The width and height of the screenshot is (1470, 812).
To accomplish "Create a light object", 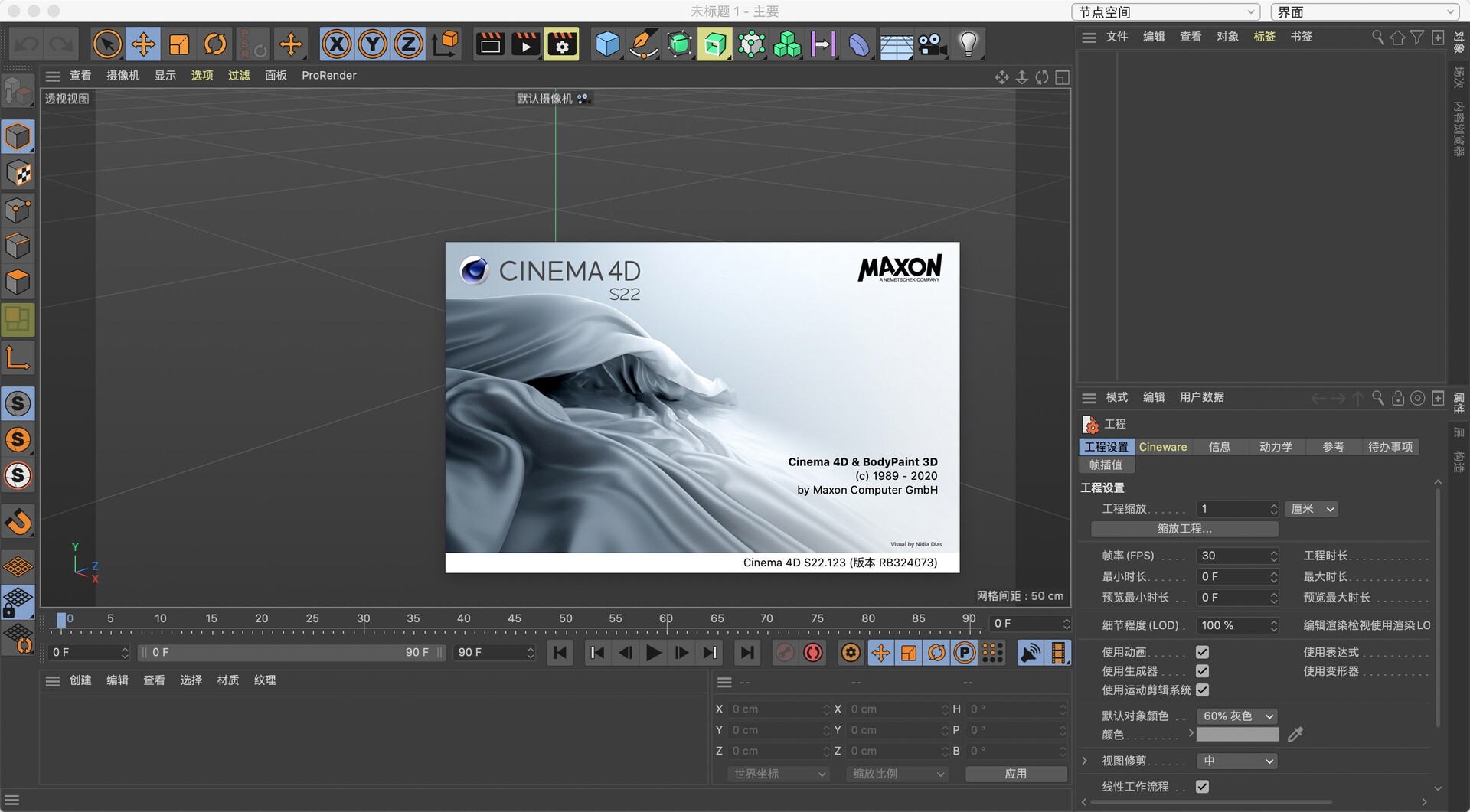I will coord(969,44).
